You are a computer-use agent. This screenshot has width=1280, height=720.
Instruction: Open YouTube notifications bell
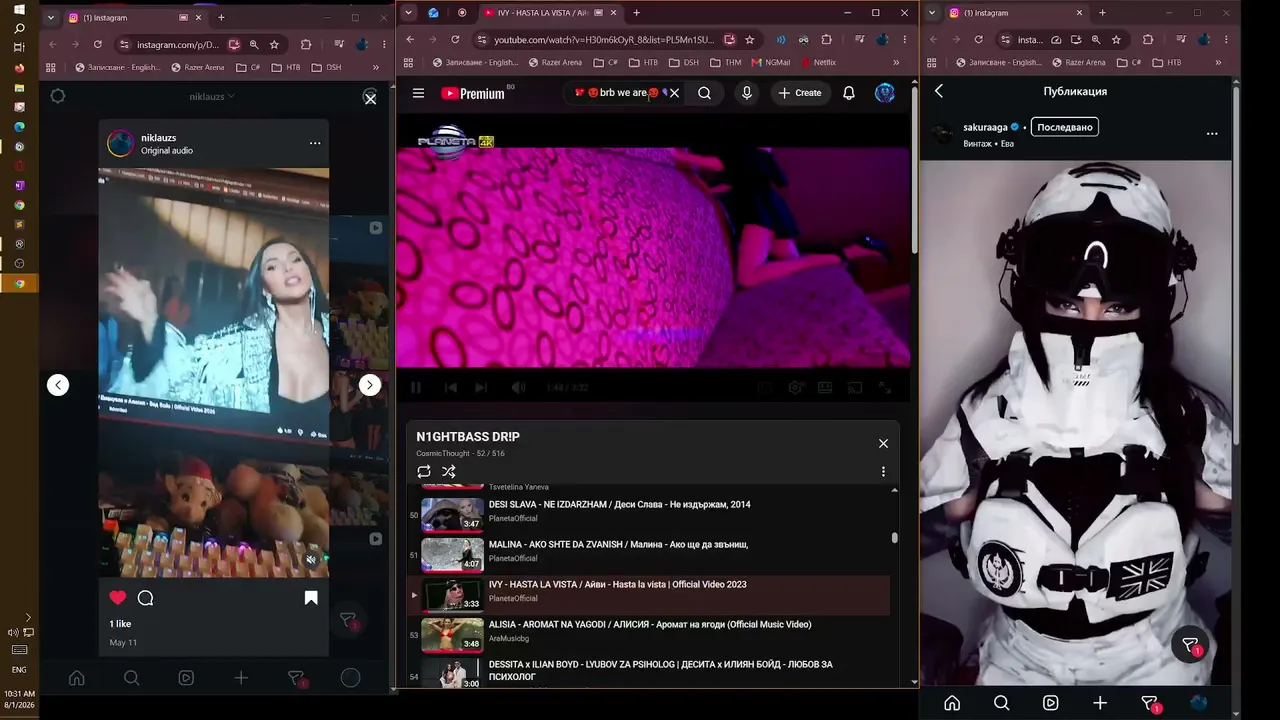pyautogui.click(x=849, y=93)
